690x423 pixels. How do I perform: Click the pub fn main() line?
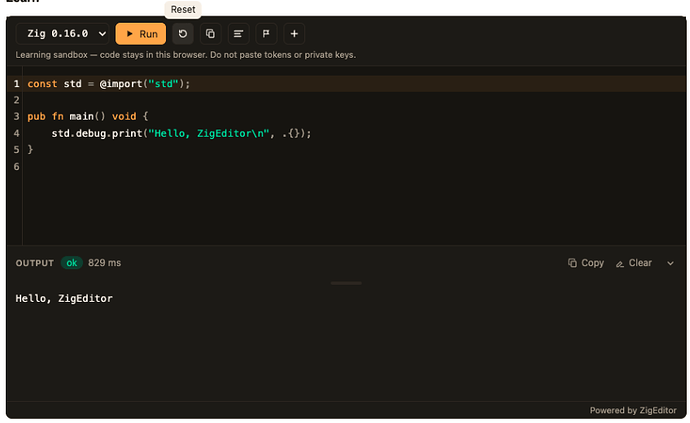88,116
